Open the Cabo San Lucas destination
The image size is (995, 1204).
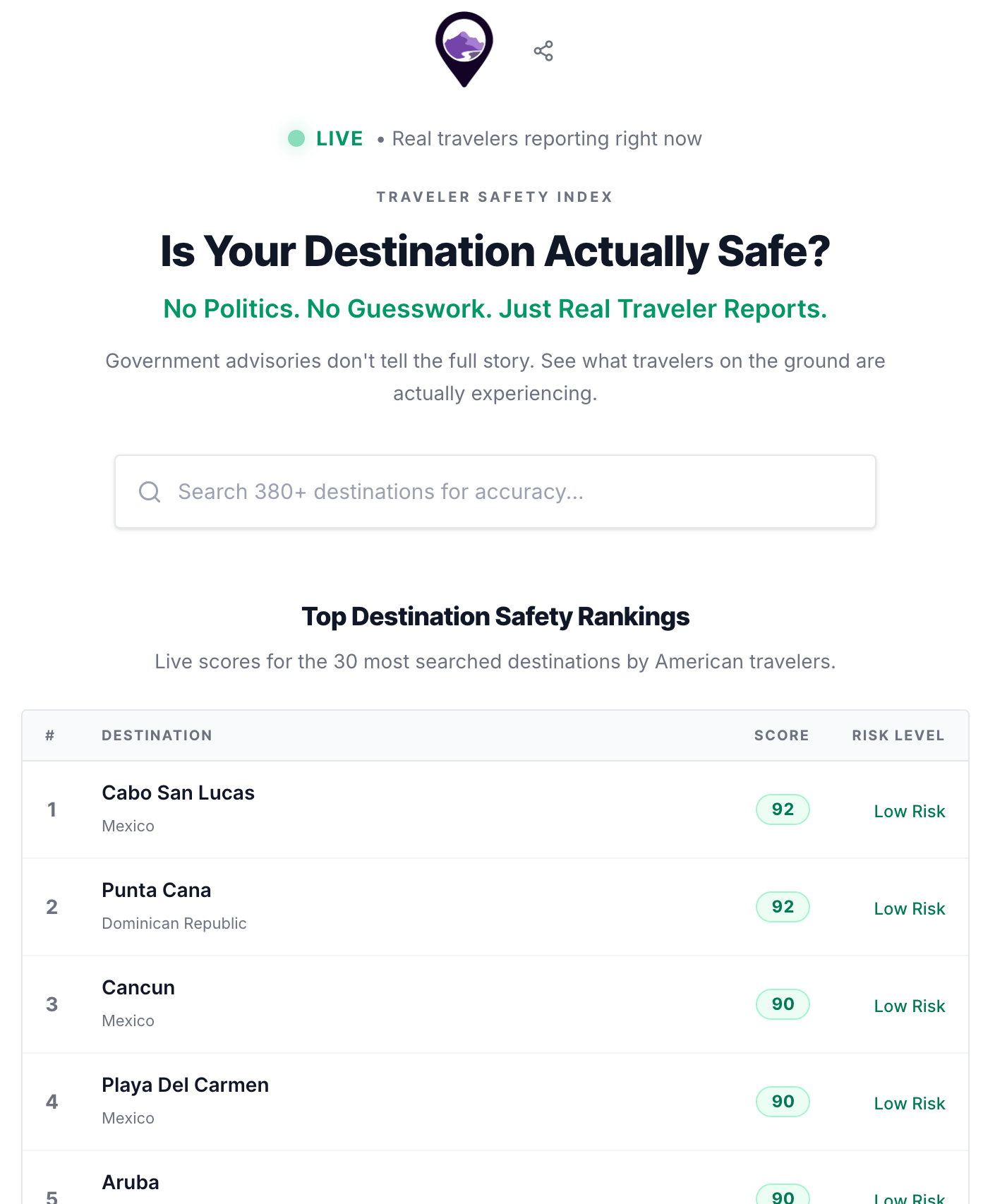click(x=178, y=793)
